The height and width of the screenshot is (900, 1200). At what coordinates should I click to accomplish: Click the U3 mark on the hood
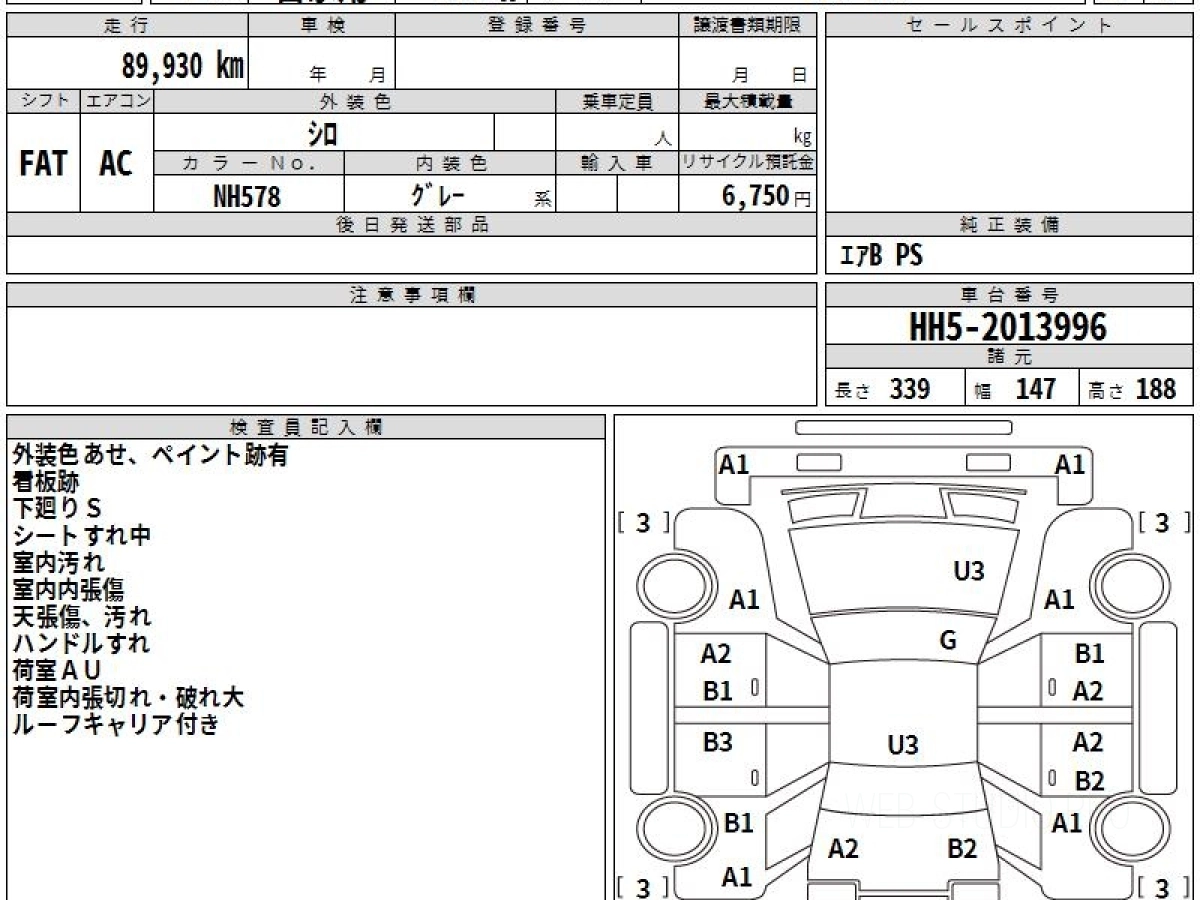point(968,571)
